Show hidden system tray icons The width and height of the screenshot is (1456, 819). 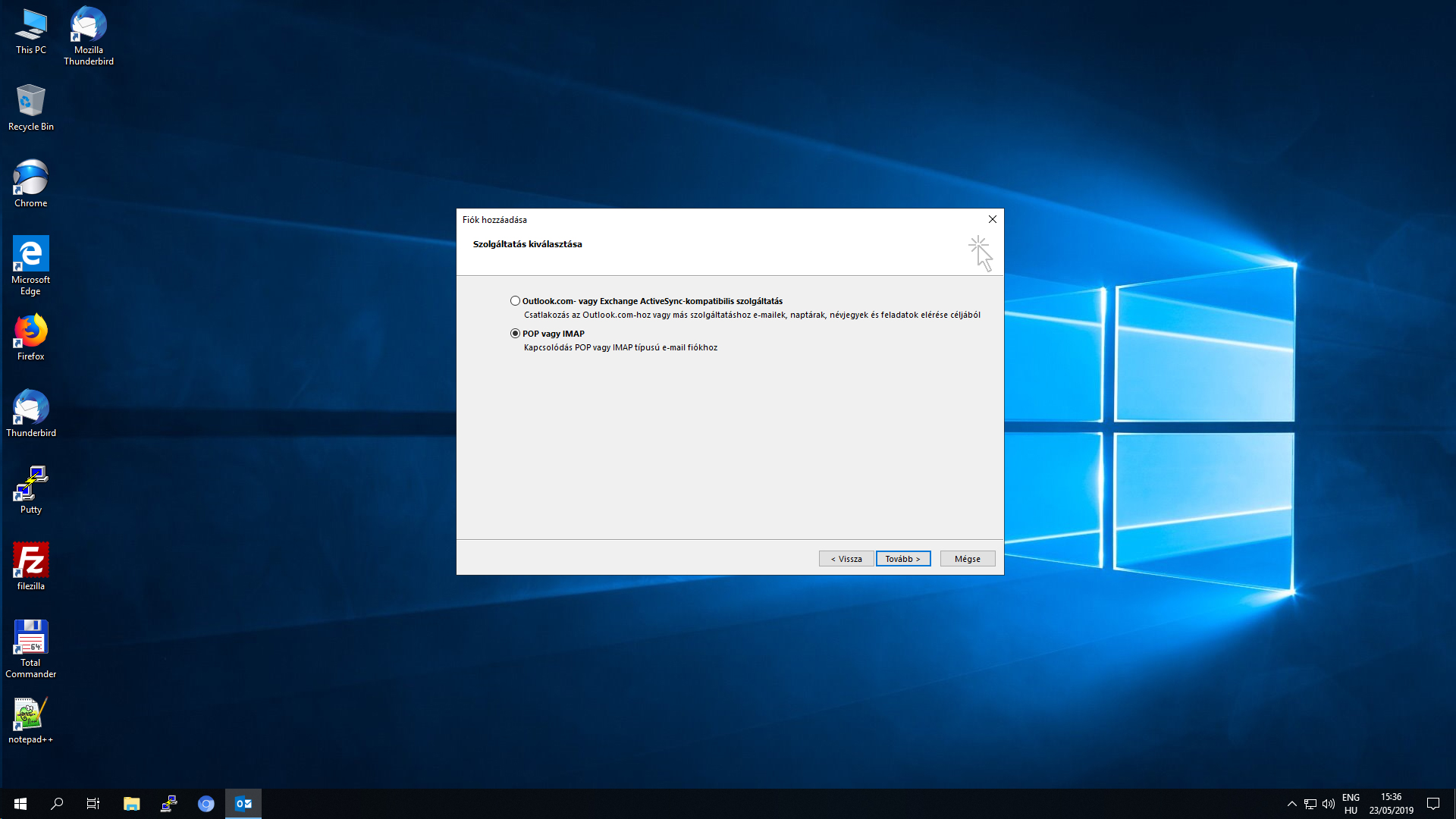[x=1292, y=804]
